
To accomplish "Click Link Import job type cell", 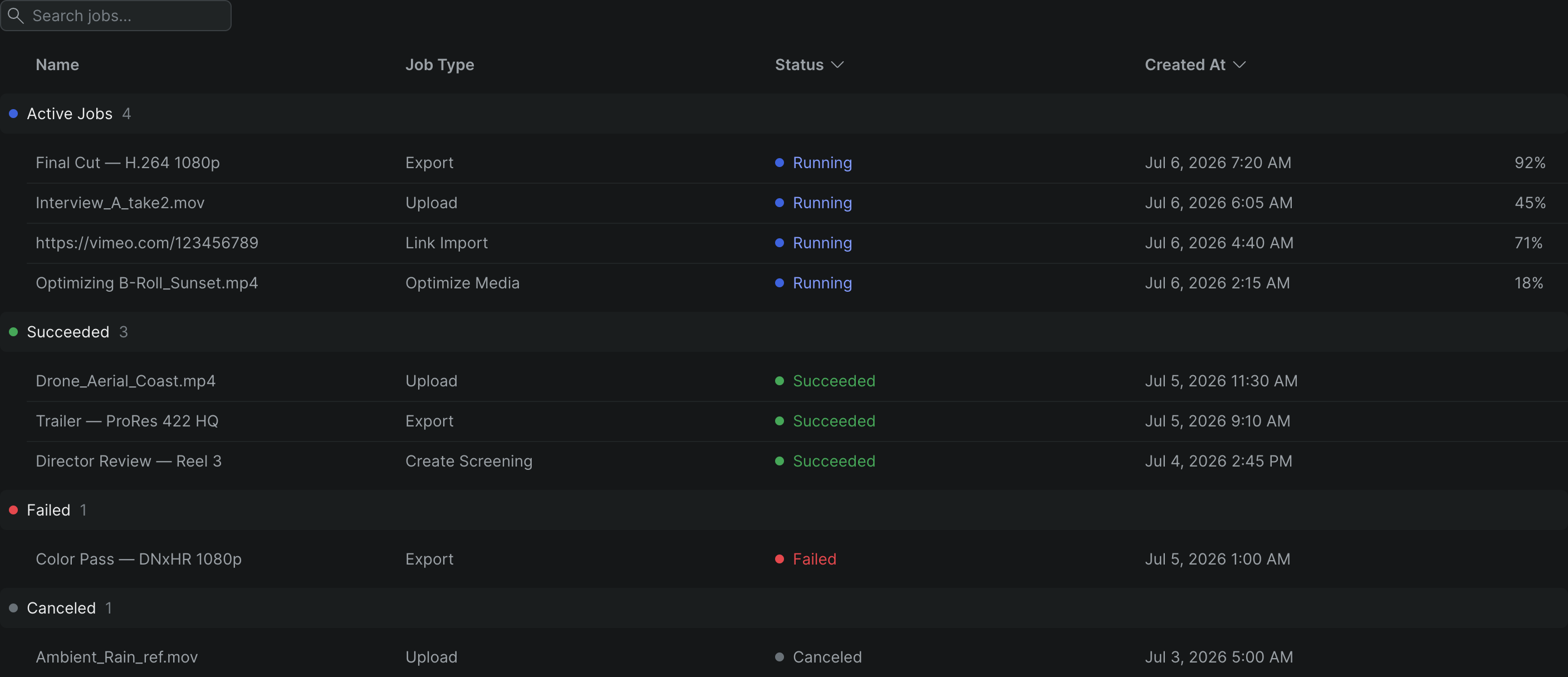I will coord(446,243).
